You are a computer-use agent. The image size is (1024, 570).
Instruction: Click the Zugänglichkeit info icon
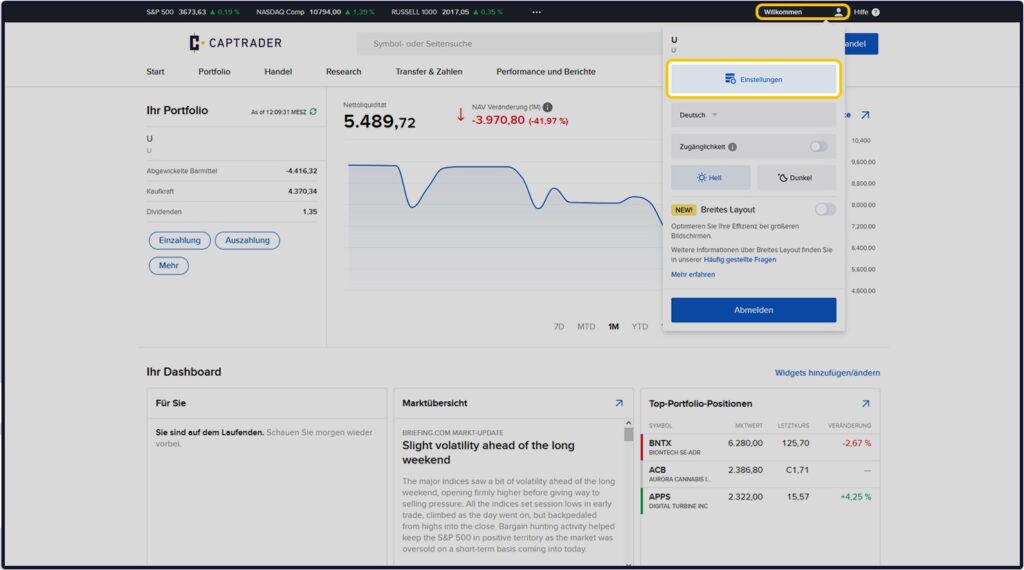click(733, 147)
